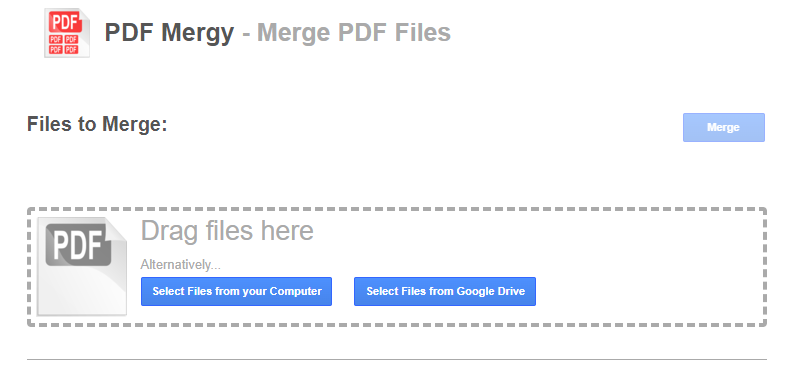Choose Select Files from your Computer
793x368 pixels.
[236, 291]
